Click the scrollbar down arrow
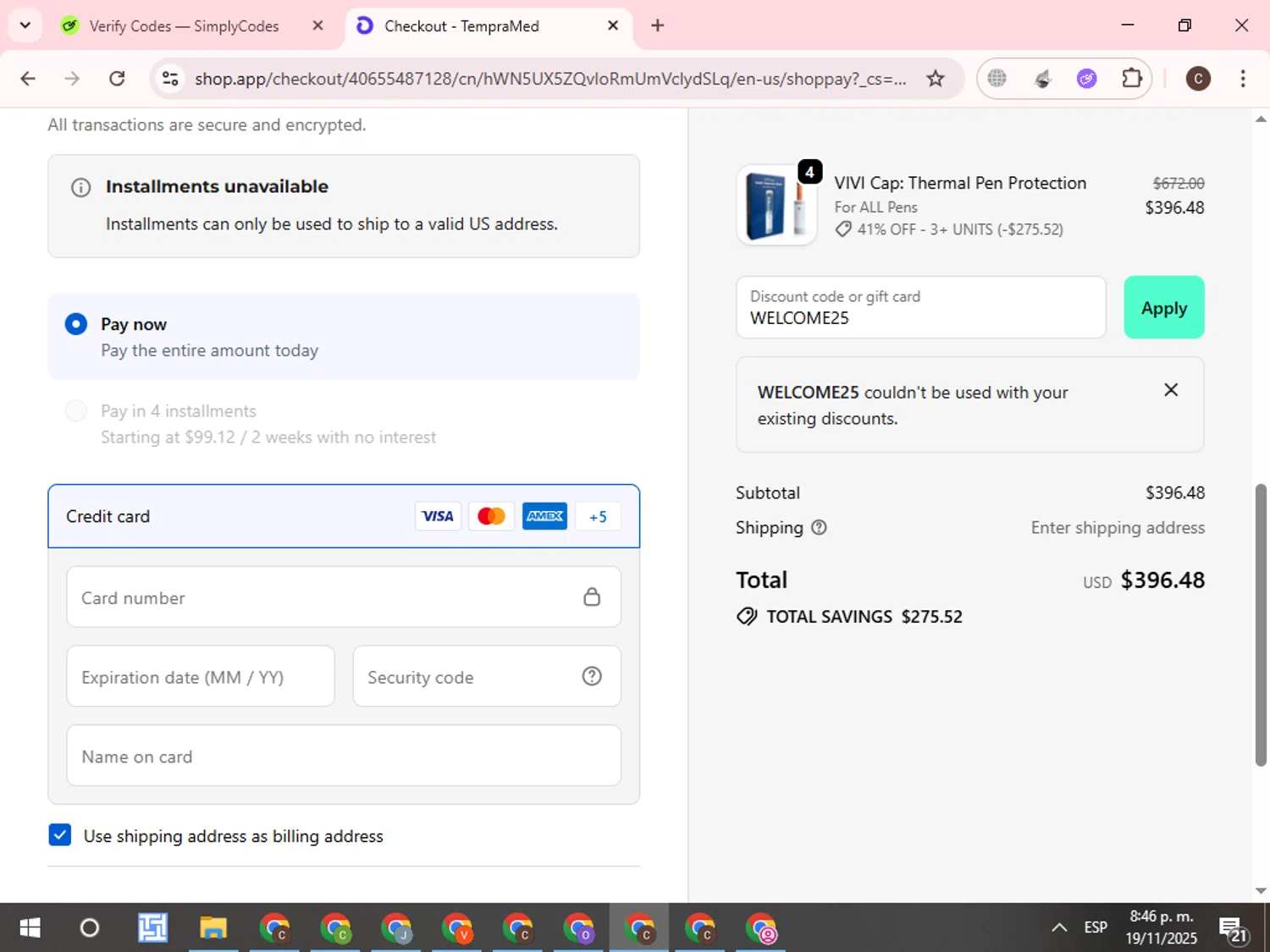 point(1261,890)
